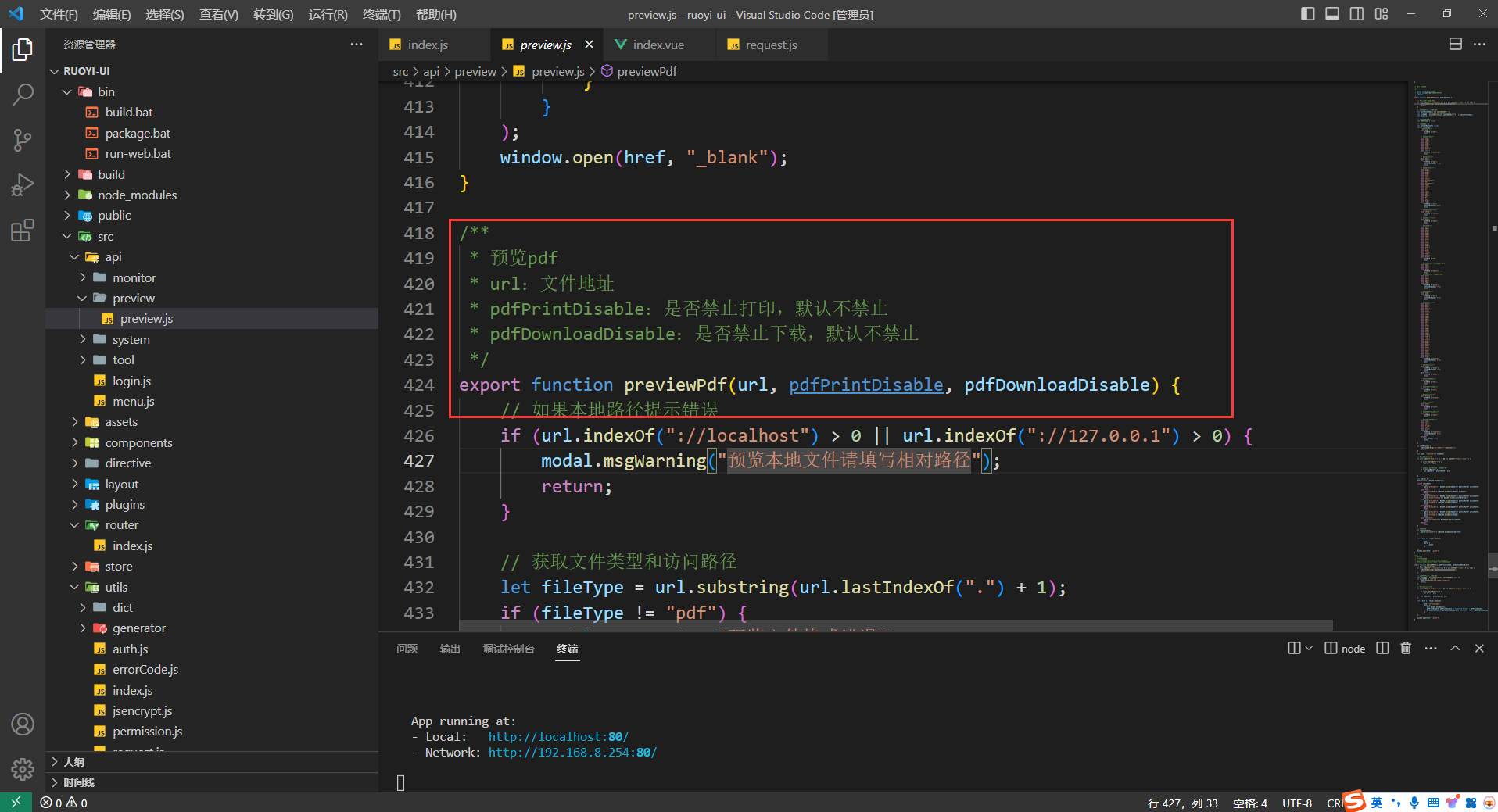Open the Search view in activity bar

[x=23, y=95]
